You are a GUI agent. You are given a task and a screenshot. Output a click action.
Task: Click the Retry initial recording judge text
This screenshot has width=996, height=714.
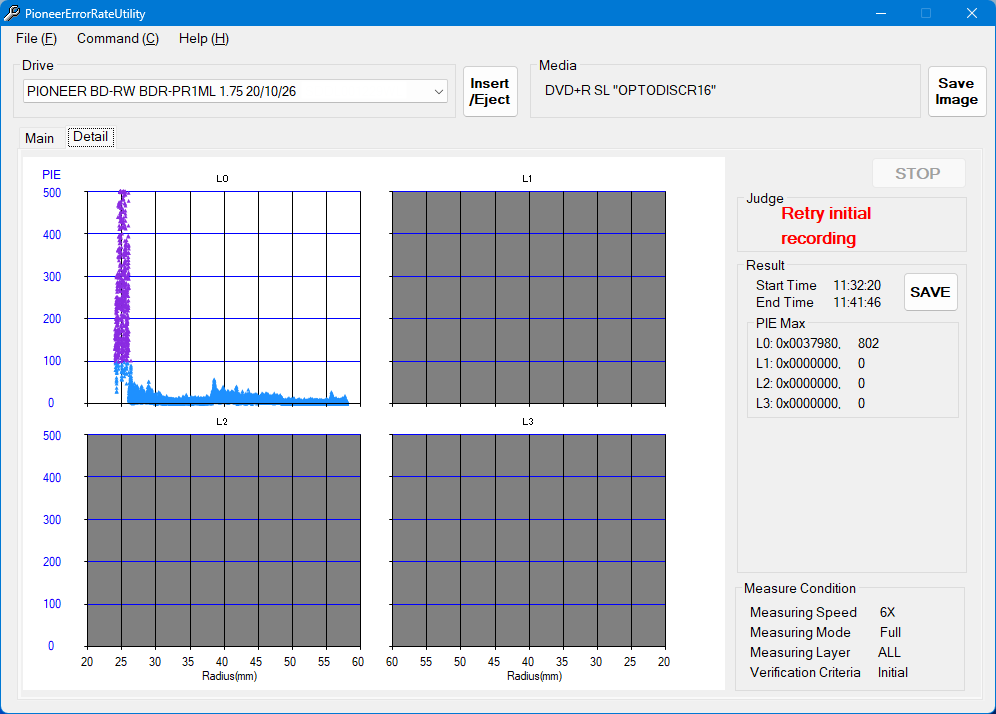[x=826, y=226]
